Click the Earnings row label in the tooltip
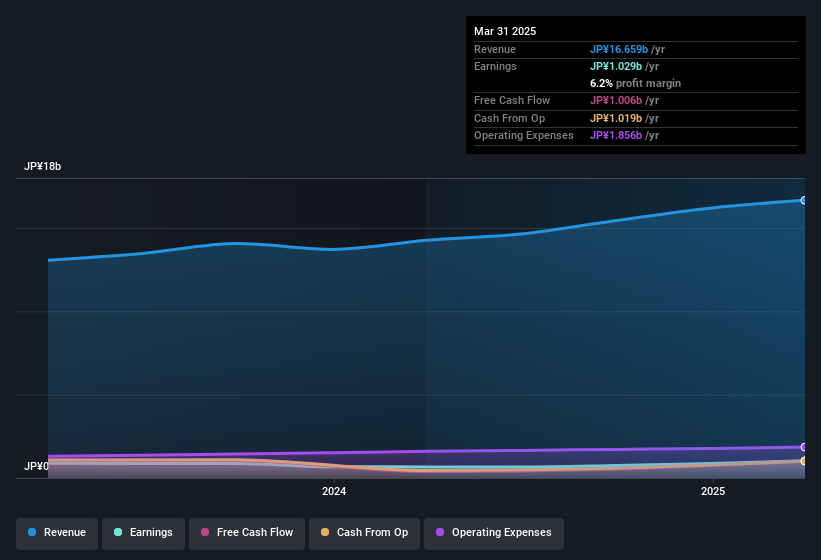Screen dimensions: 821x560 [495, 66]
